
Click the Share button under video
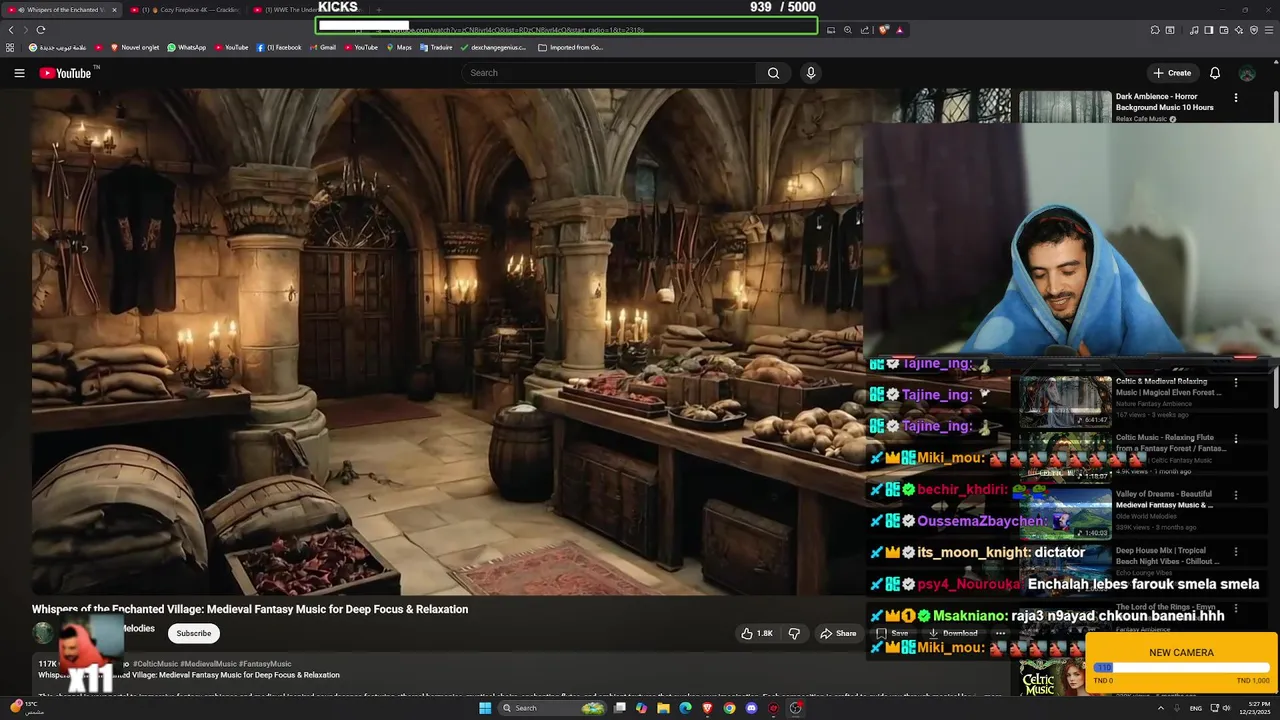click(838, 633)
